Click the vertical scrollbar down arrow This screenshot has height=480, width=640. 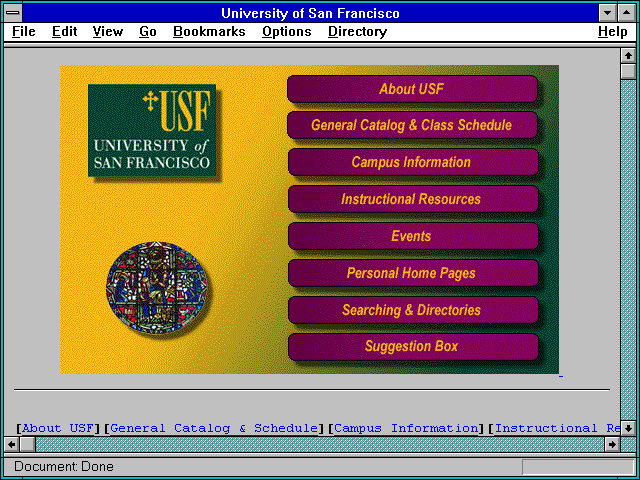(x=628, y=428)
